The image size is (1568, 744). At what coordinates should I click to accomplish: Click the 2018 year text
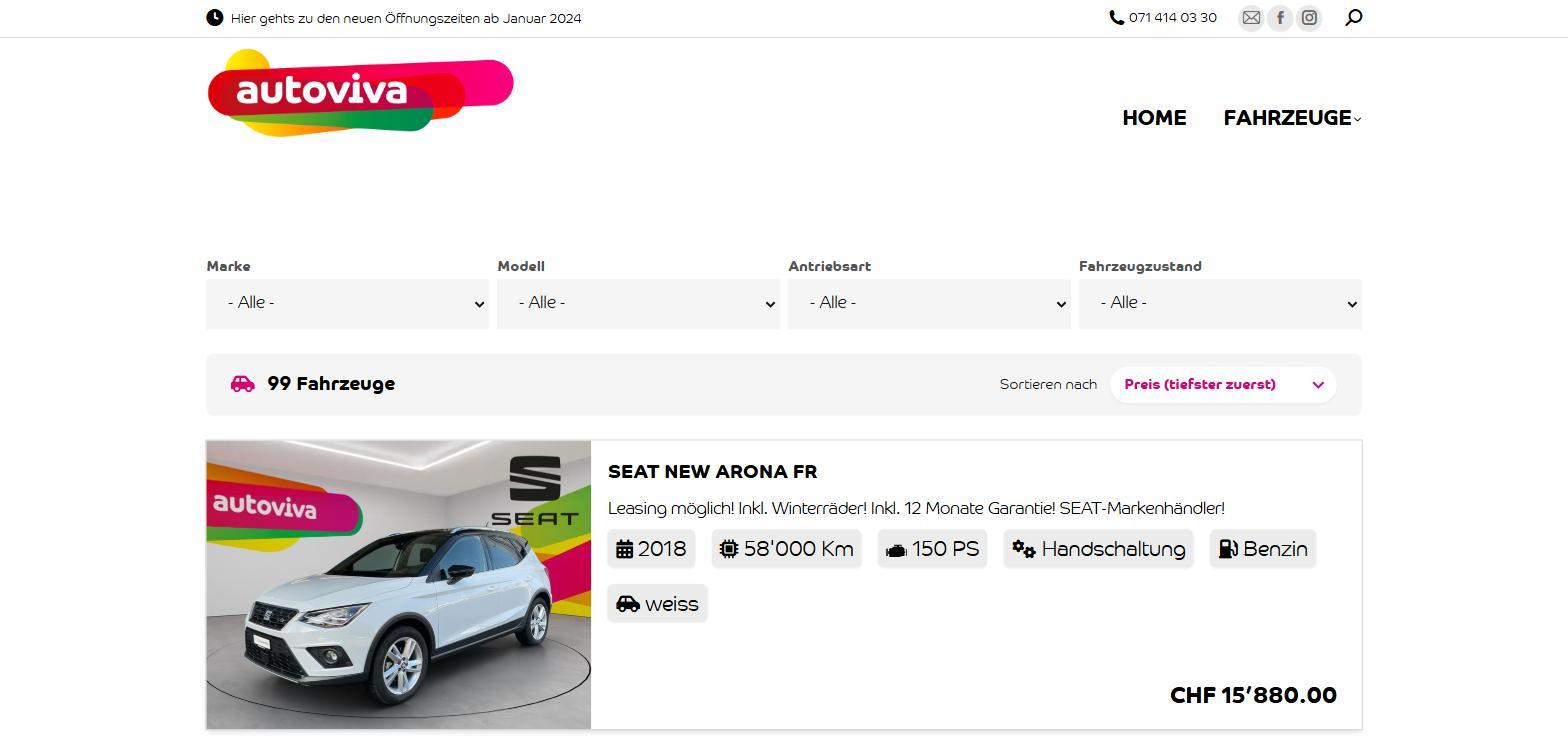point(662,549)
